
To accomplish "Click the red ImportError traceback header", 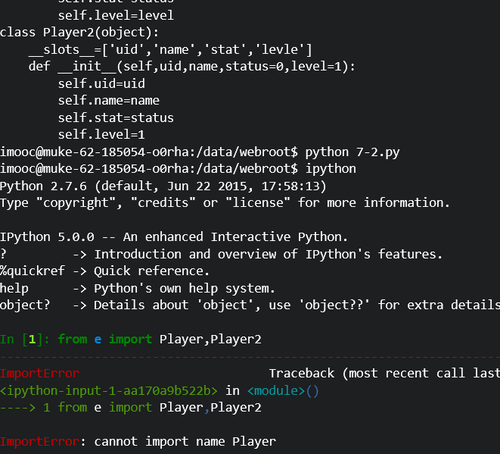I will (40, 373).
